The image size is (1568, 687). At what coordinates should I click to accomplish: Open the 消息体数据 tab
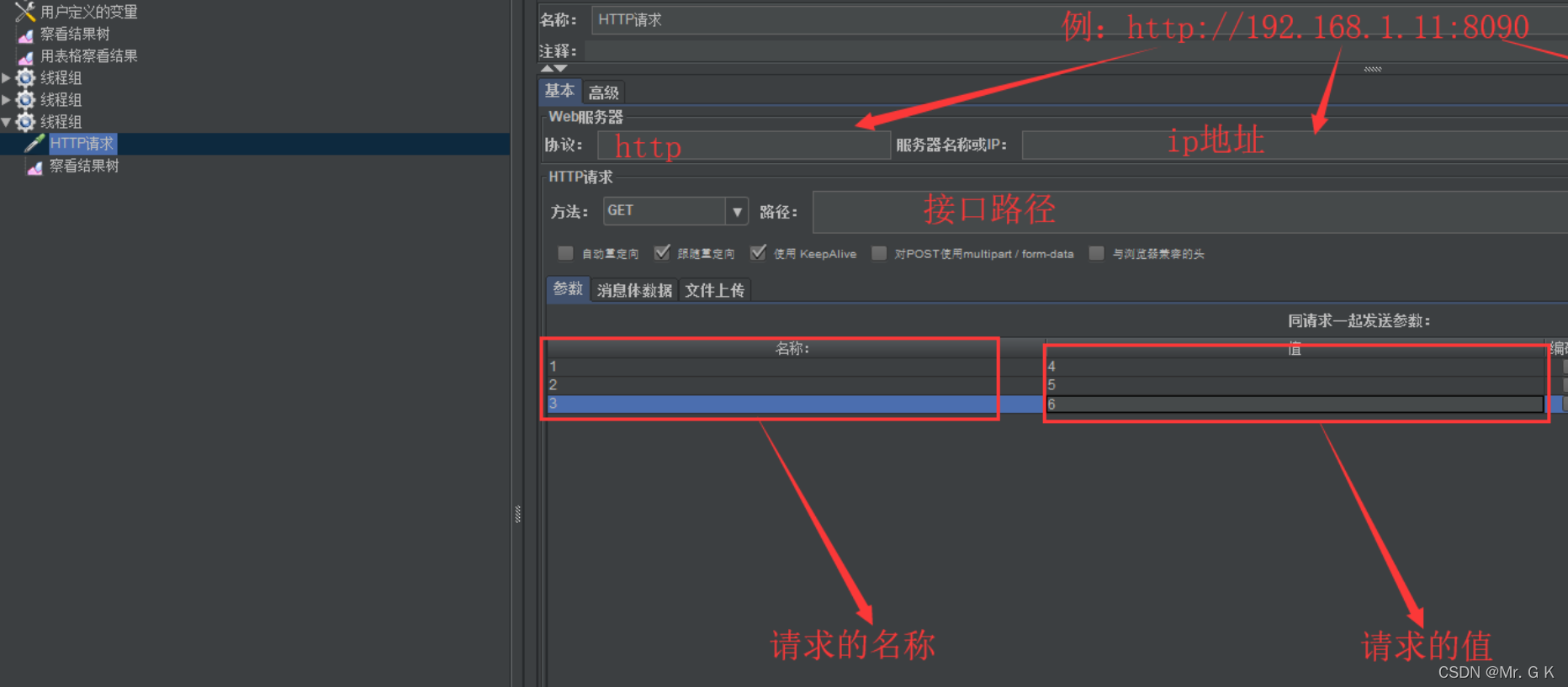(634, 290)
